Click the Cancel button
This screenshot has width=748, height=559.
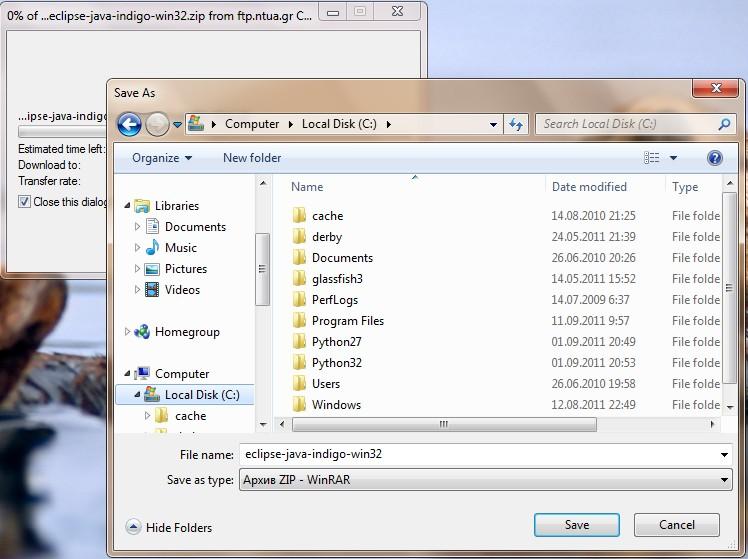tap(676, 525)
